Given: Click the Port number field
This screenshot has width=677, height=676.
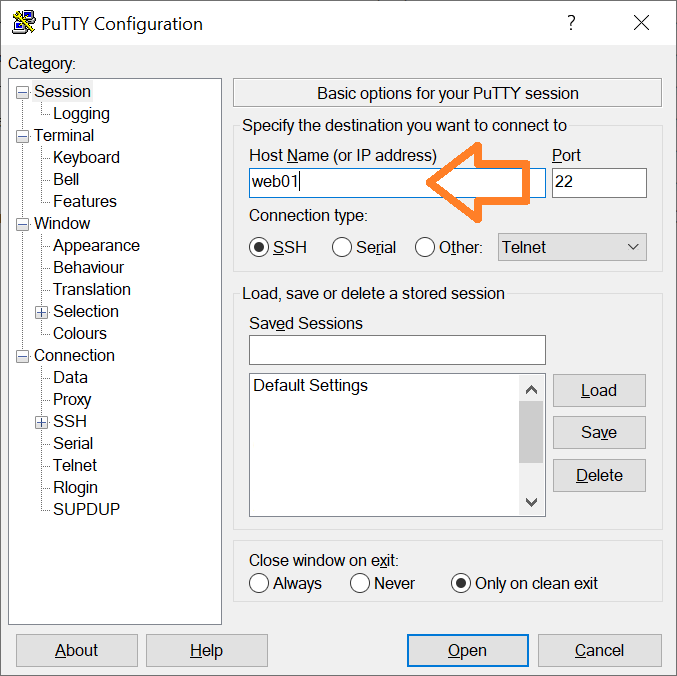Looking at the screenshot, I should click(x=599, y=183).
